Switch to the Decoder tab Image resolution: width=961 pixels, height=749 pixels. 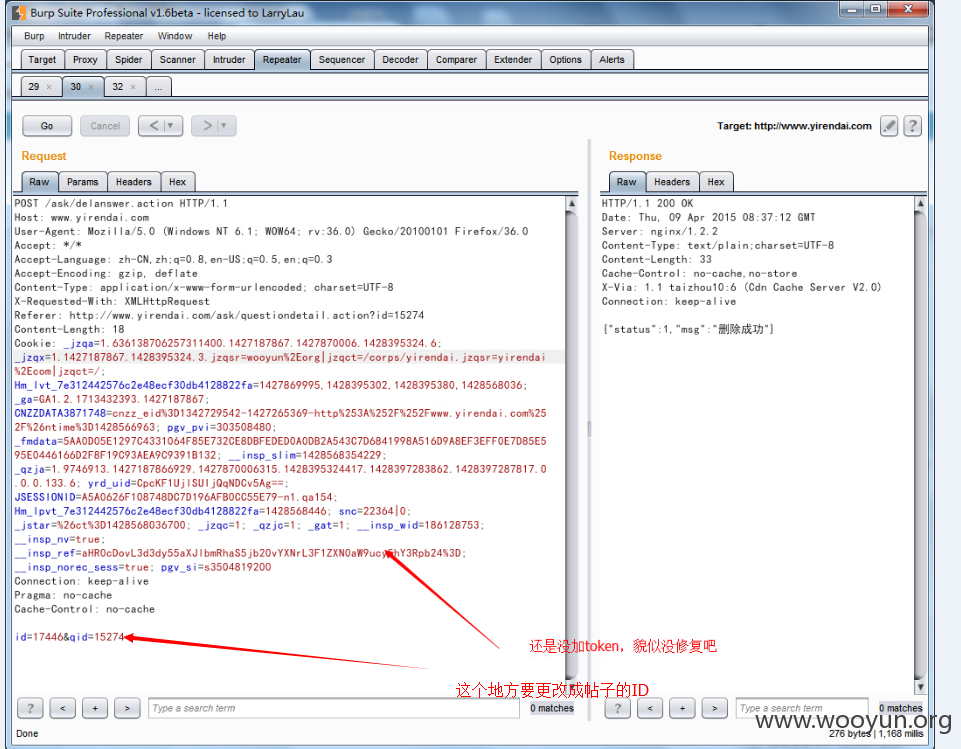click(x=400, y=59)
